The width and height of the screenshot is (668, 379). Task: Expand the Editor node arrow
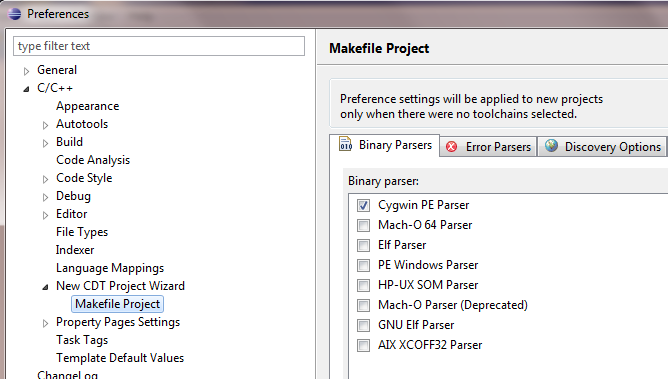click(45, 215)
